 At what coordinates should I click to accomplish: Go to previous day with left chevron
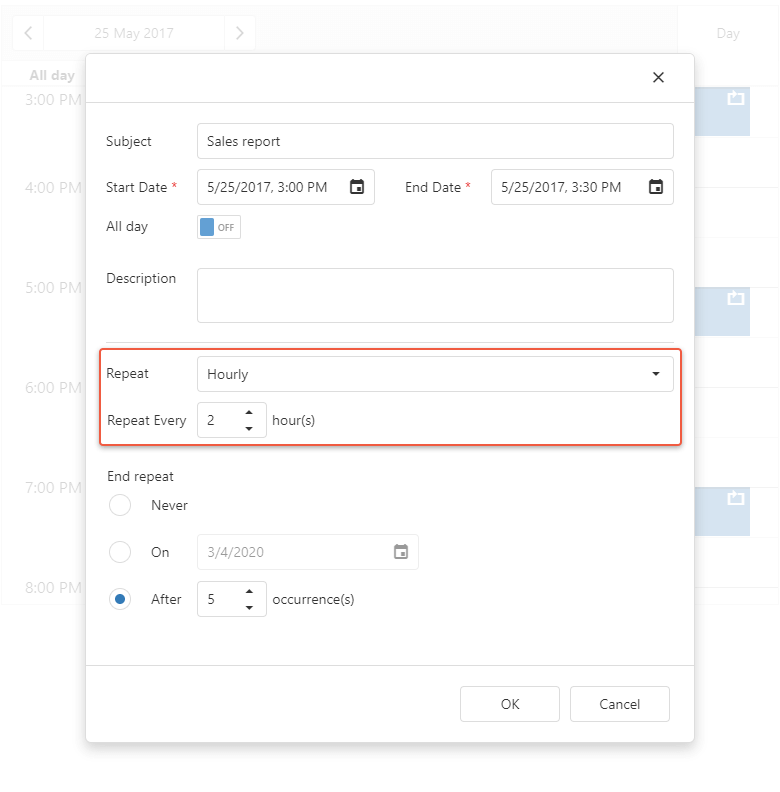coord(28,33)
